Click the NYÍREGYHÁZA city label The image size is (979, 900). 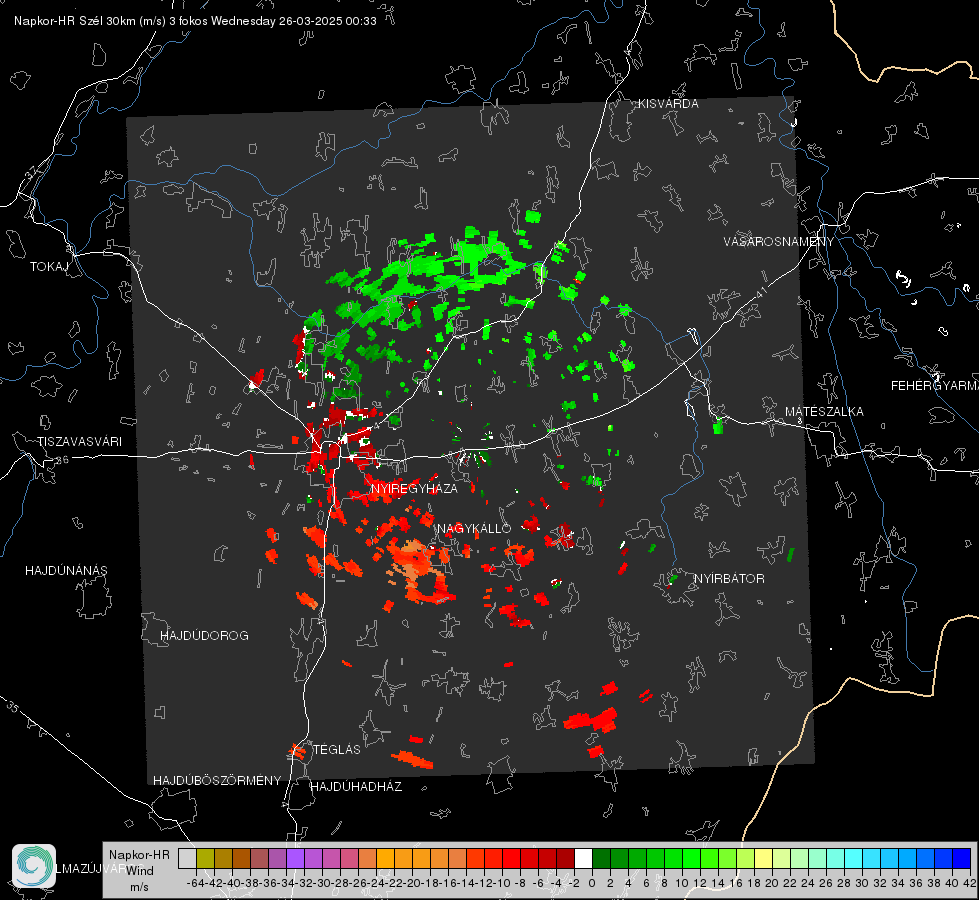(414, 488)
